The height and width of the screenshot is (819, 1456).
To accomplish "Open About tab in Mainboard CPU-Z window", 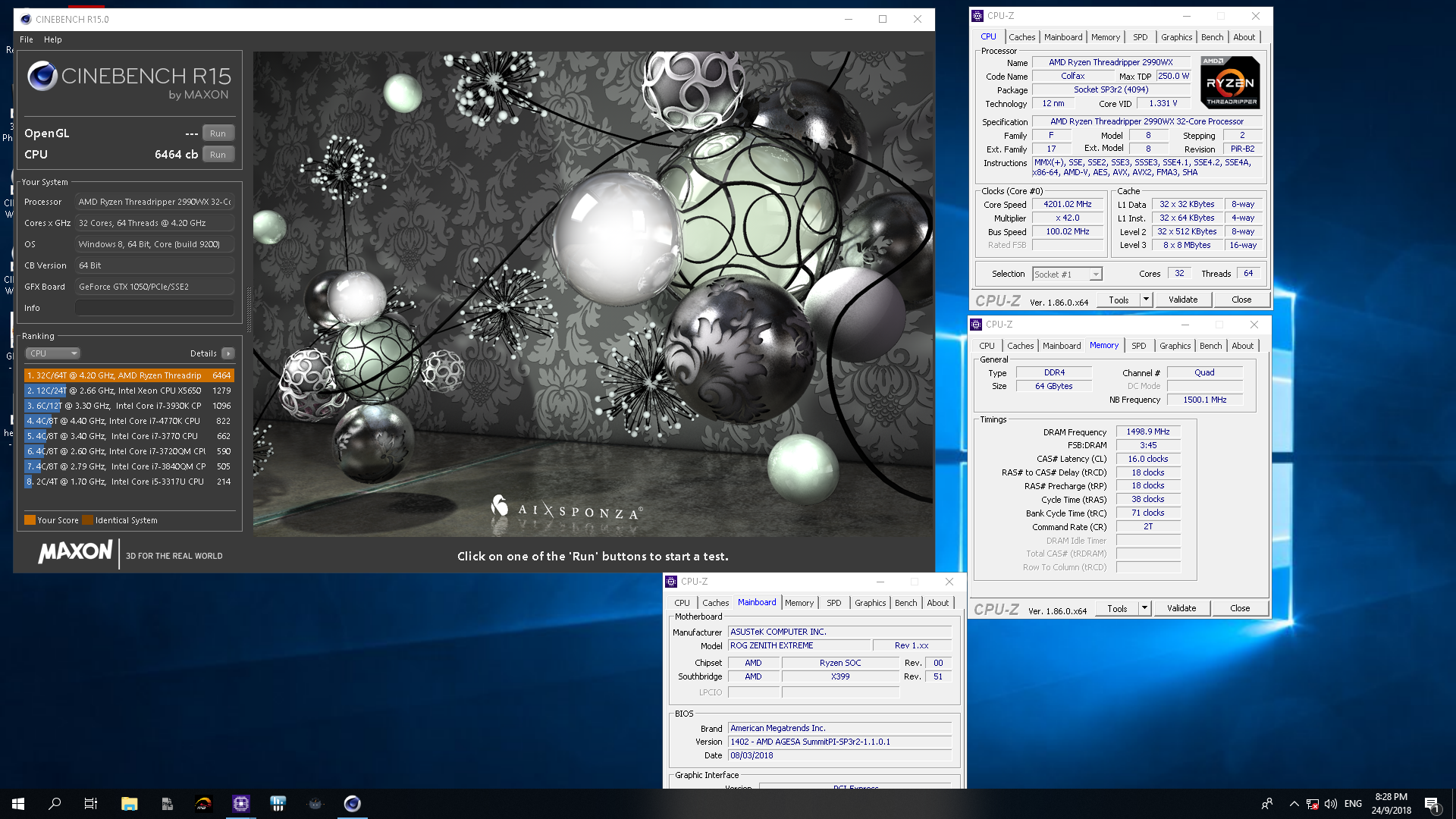I will (x=937, y=603).
